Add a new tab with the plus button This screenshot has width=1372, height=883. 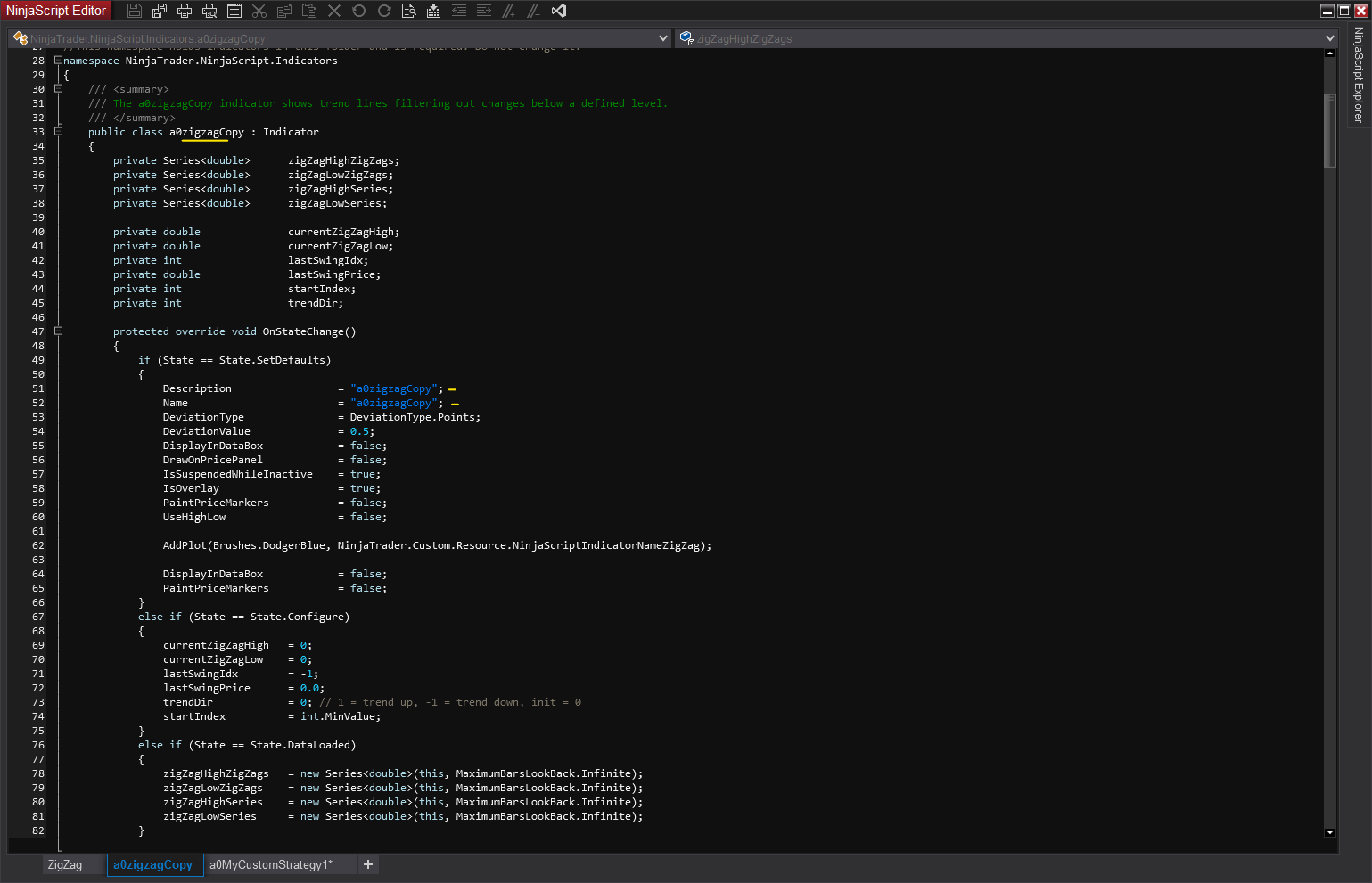pos(368,864)
